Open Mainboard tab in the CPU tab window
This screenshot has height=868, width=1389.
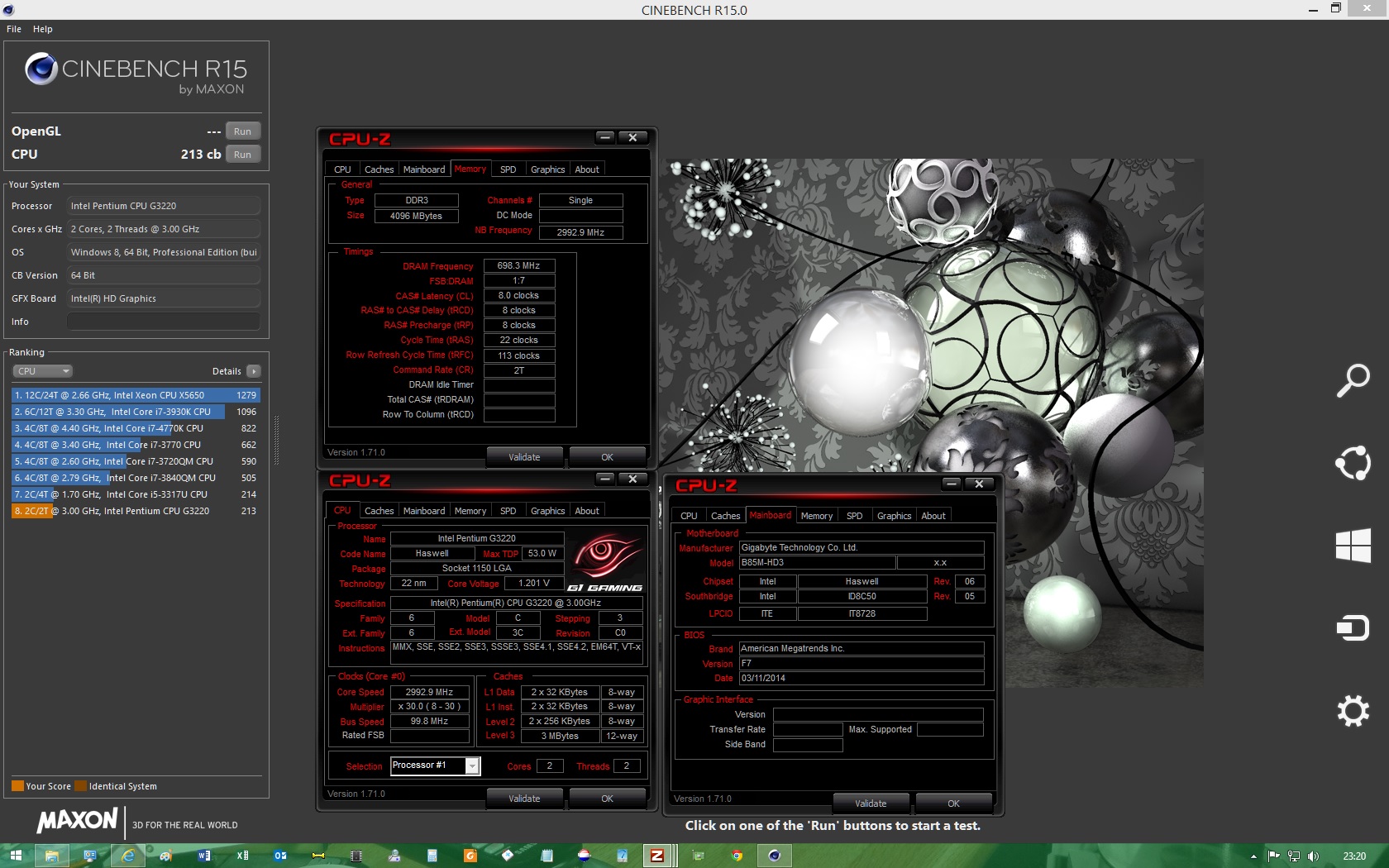click(424, 511)
